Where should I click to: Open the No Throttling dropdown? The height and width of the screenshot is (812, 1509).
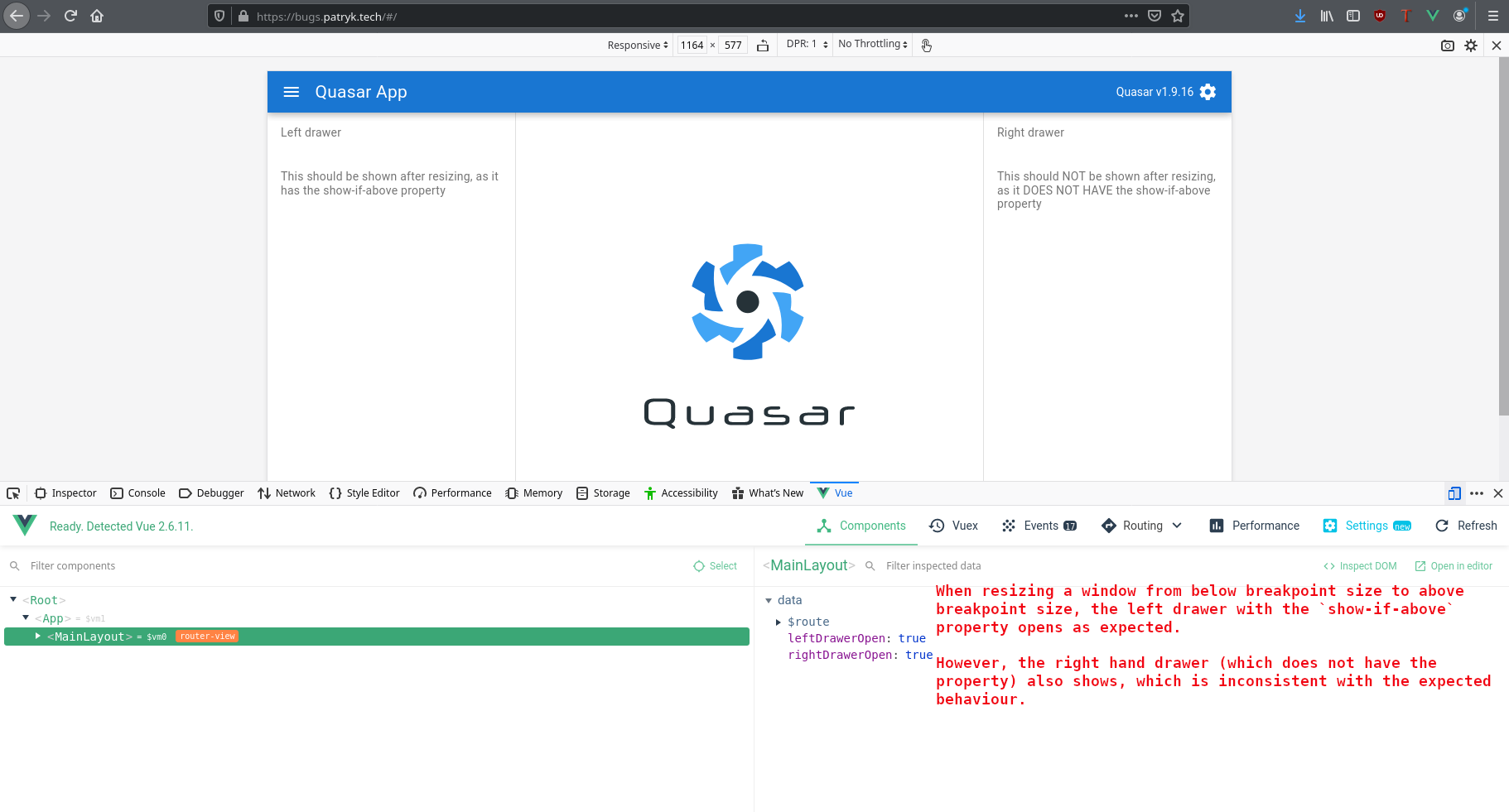[871, 44]
